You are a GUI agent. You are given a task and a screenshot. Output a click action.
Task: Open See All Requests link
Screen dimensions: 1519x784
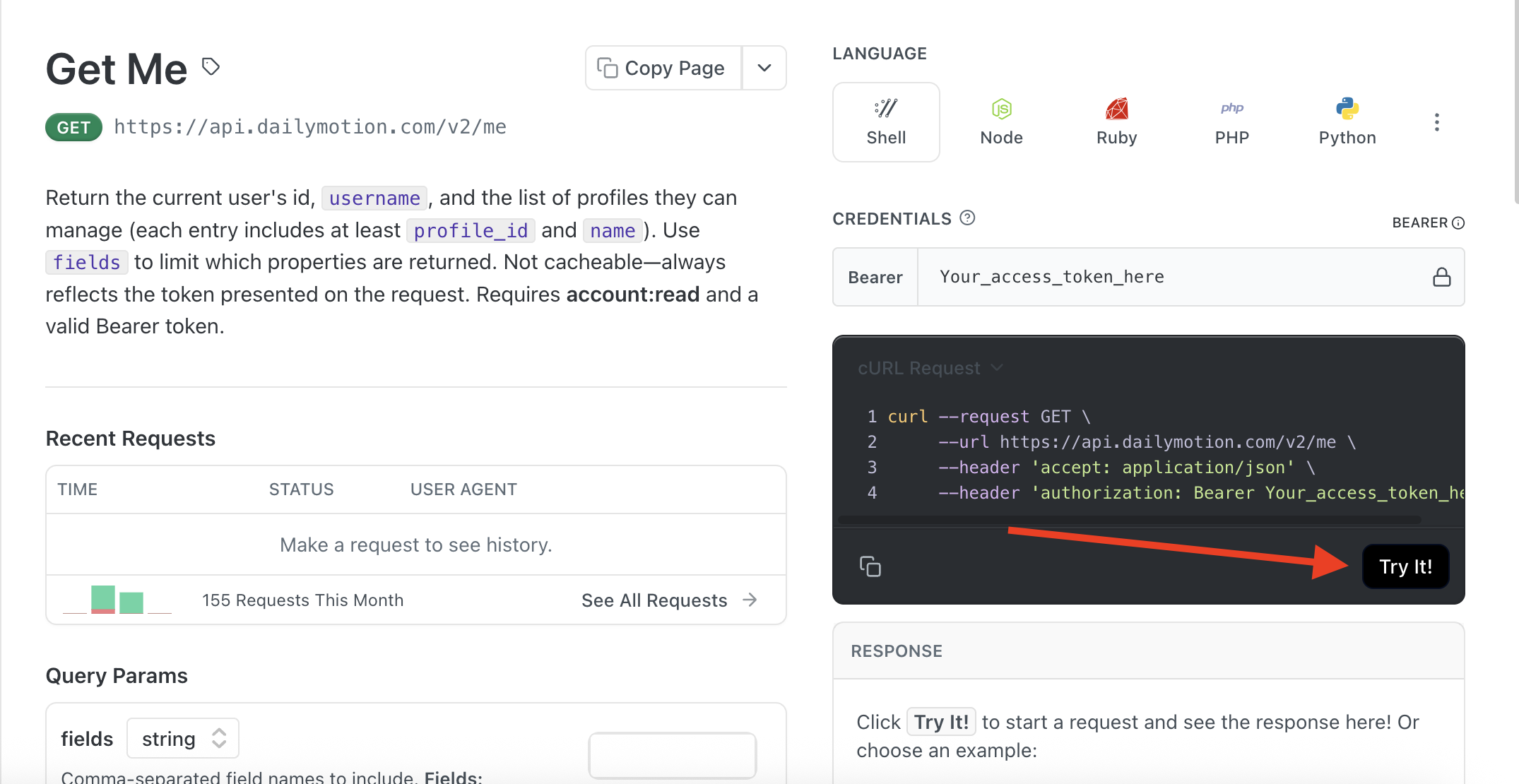click(654, 600)
